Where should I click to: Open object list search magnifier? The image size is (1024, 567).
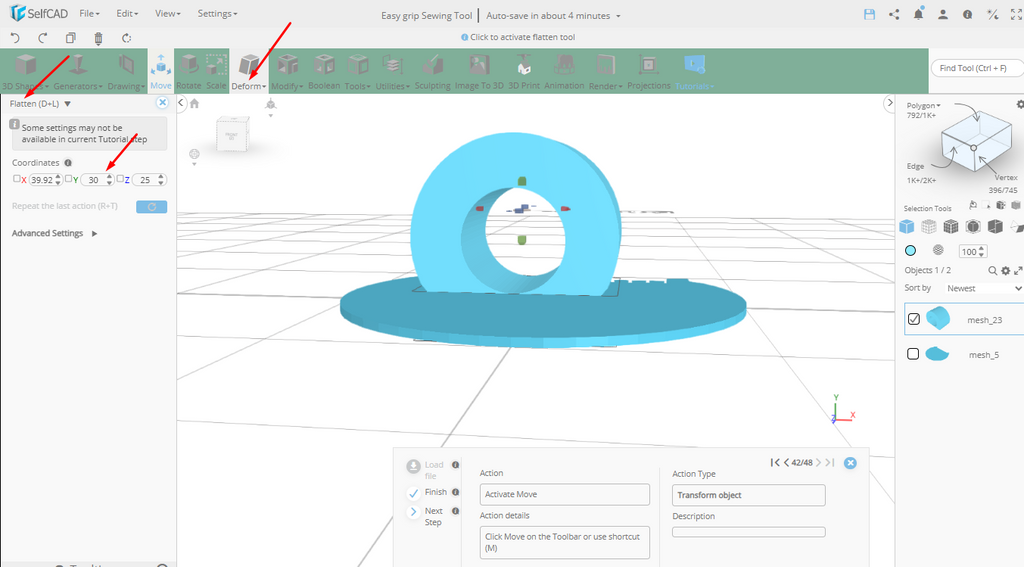(x=993, y=270)
